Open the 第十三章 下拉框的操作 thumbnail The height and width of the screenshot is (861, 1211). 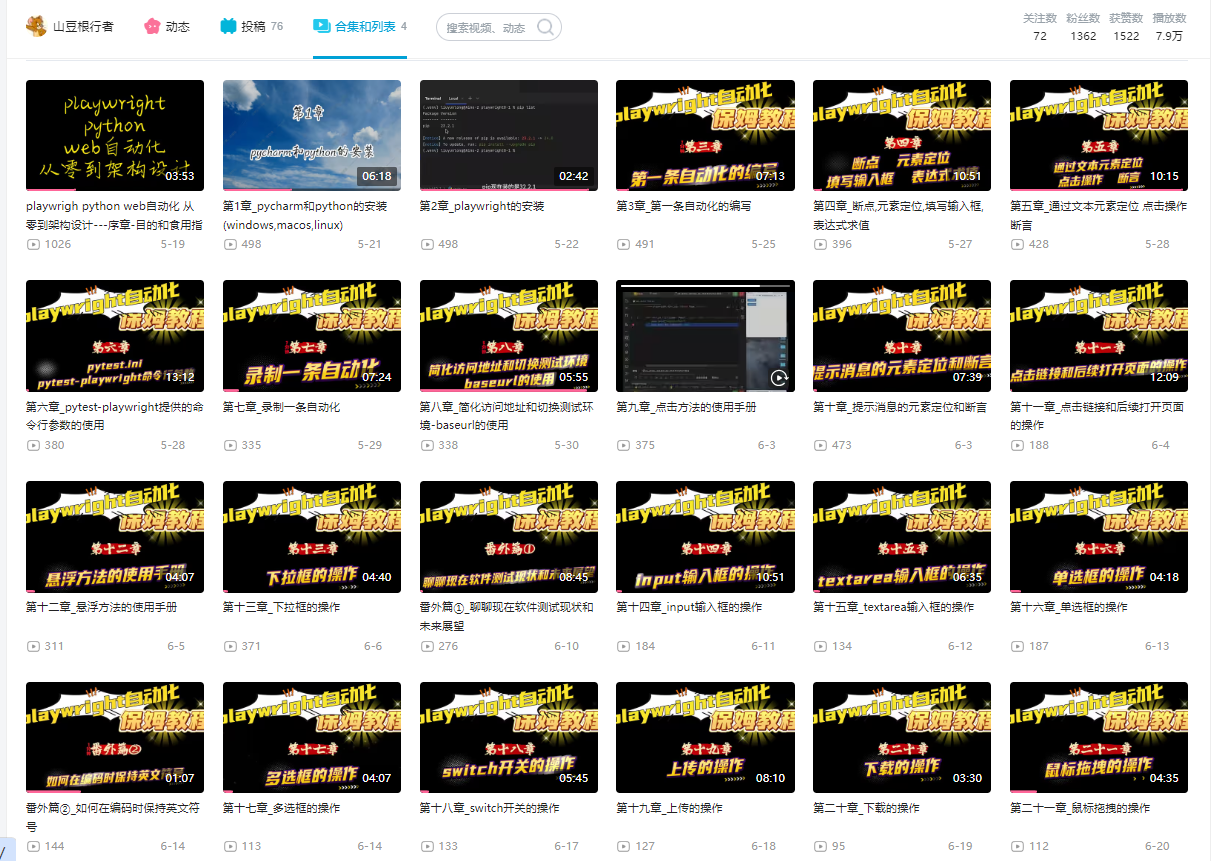click(x=312, y=537)
